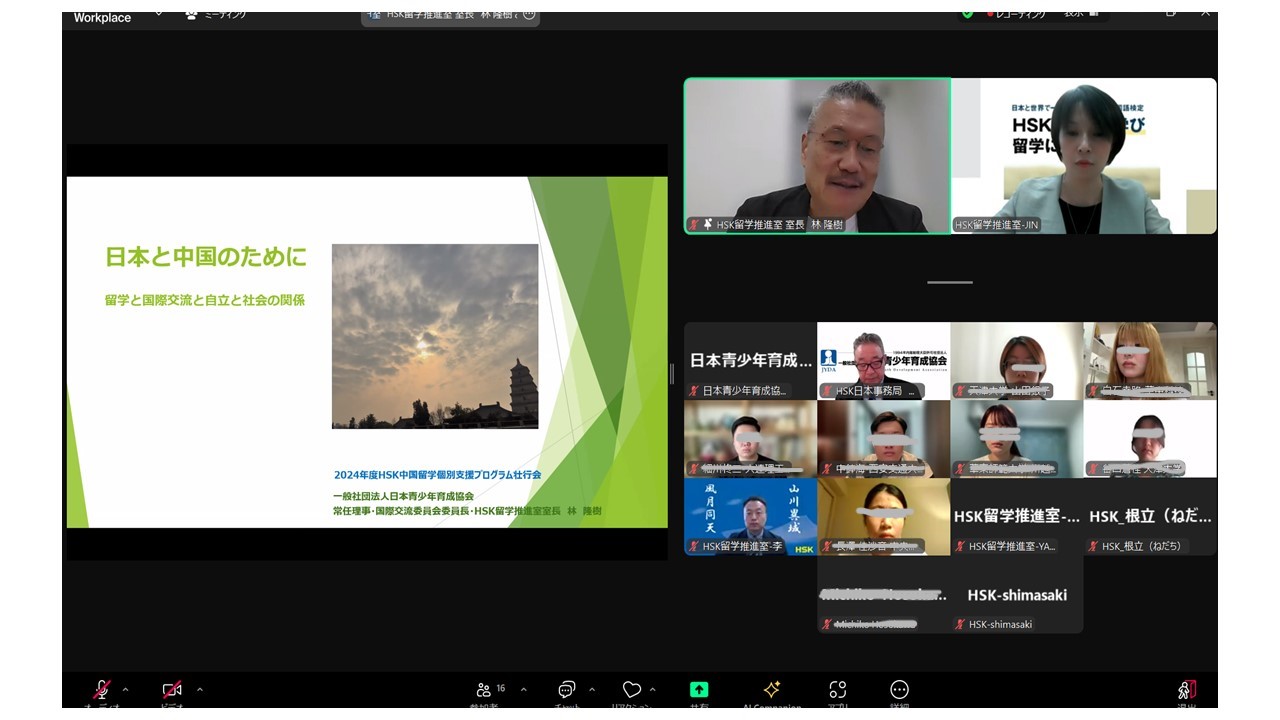This screenshot has width=1280, height=720.
Task: Click the cloudy sky photo in slide
Action: coord(435,336)
